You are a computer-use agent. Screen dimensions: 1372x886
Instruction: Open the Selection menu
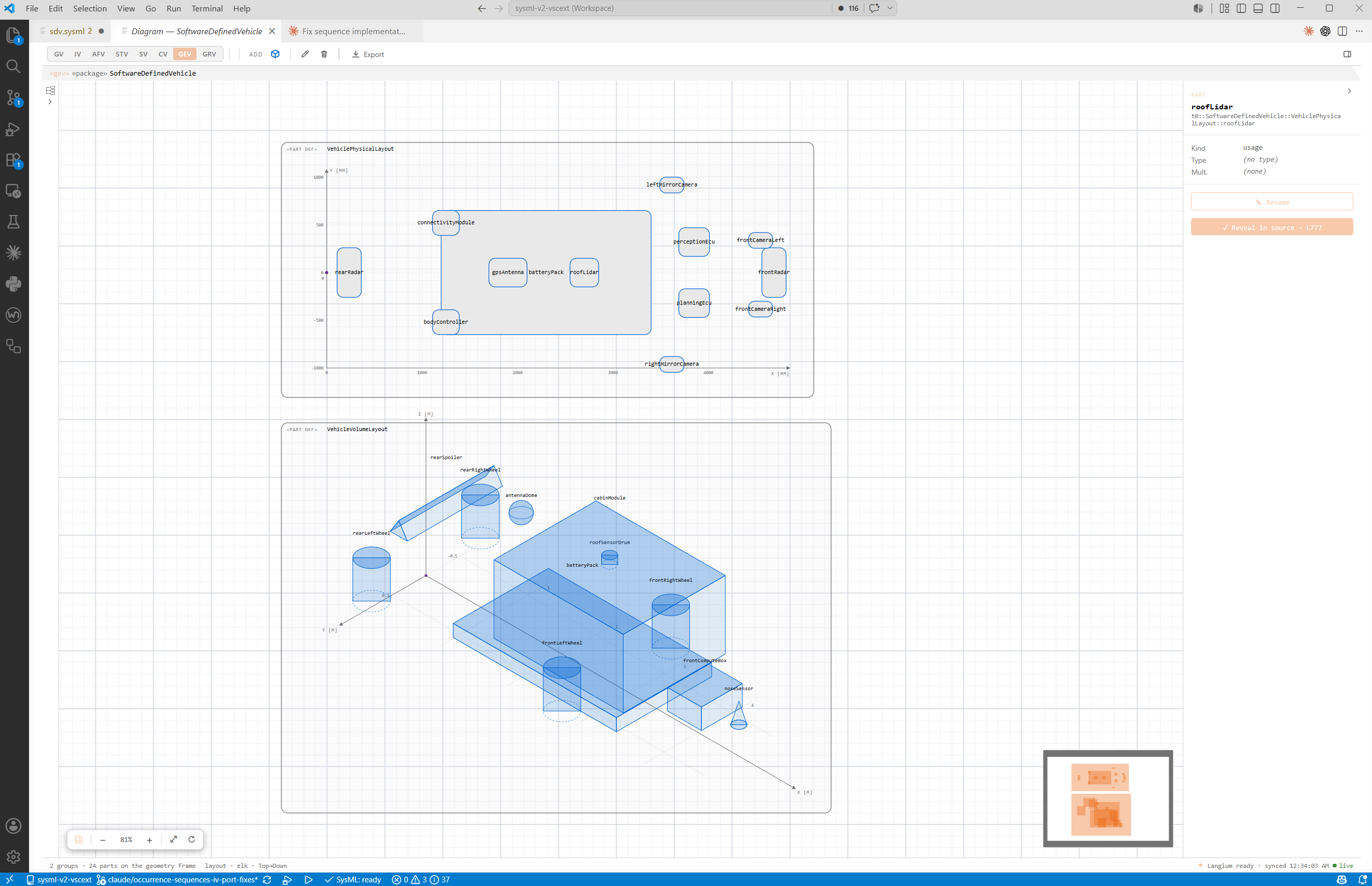click(x=90, y=8)
